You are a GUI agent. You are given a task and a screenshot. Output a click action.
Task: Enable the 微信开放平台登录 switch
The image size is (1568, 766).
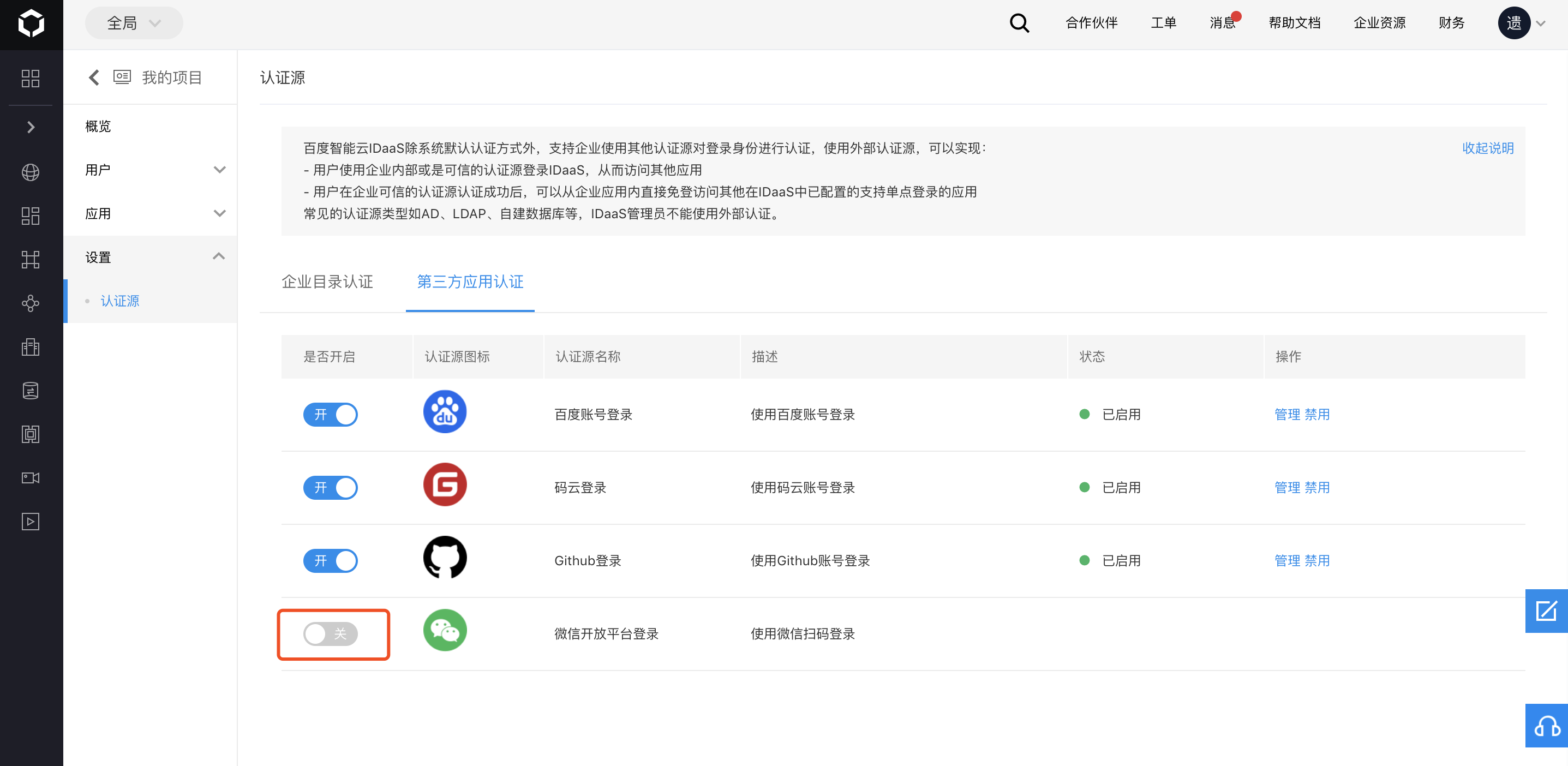(x=331, y=634)
